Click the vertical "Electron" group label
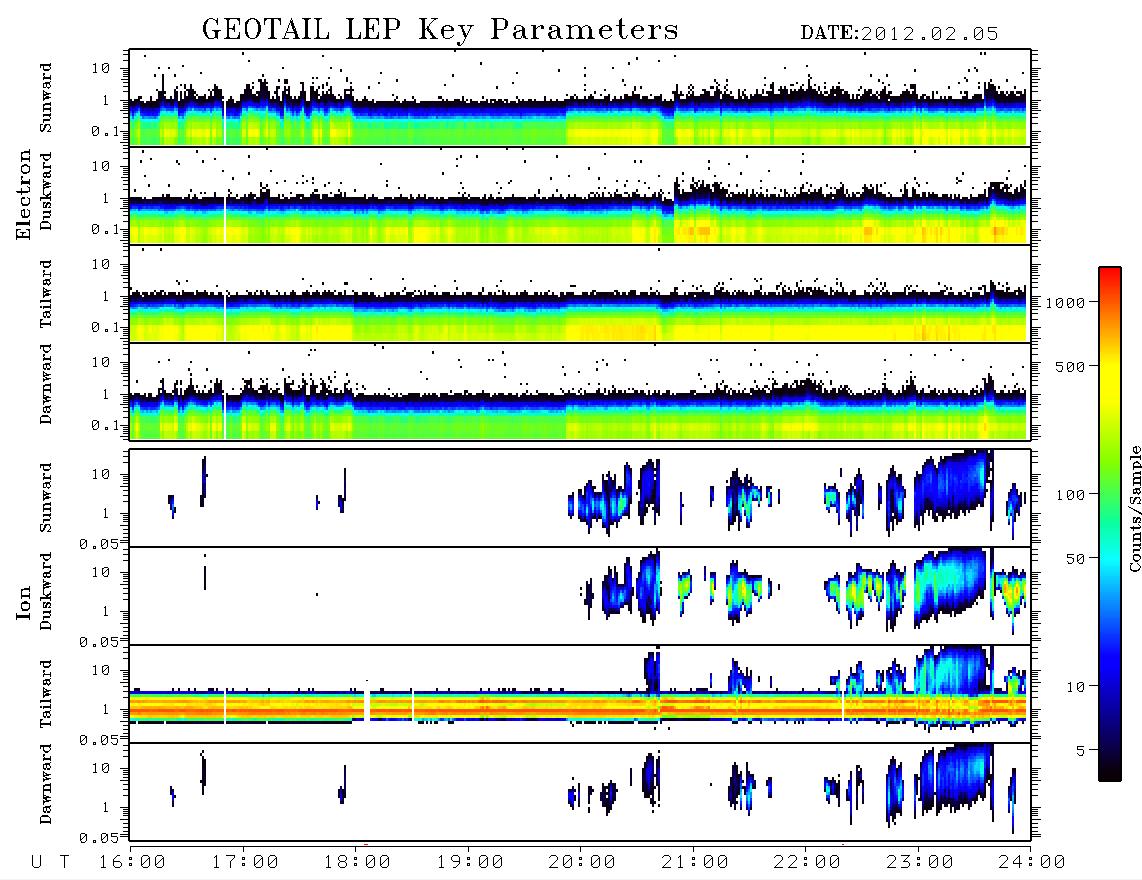 (x=24, y=194)
